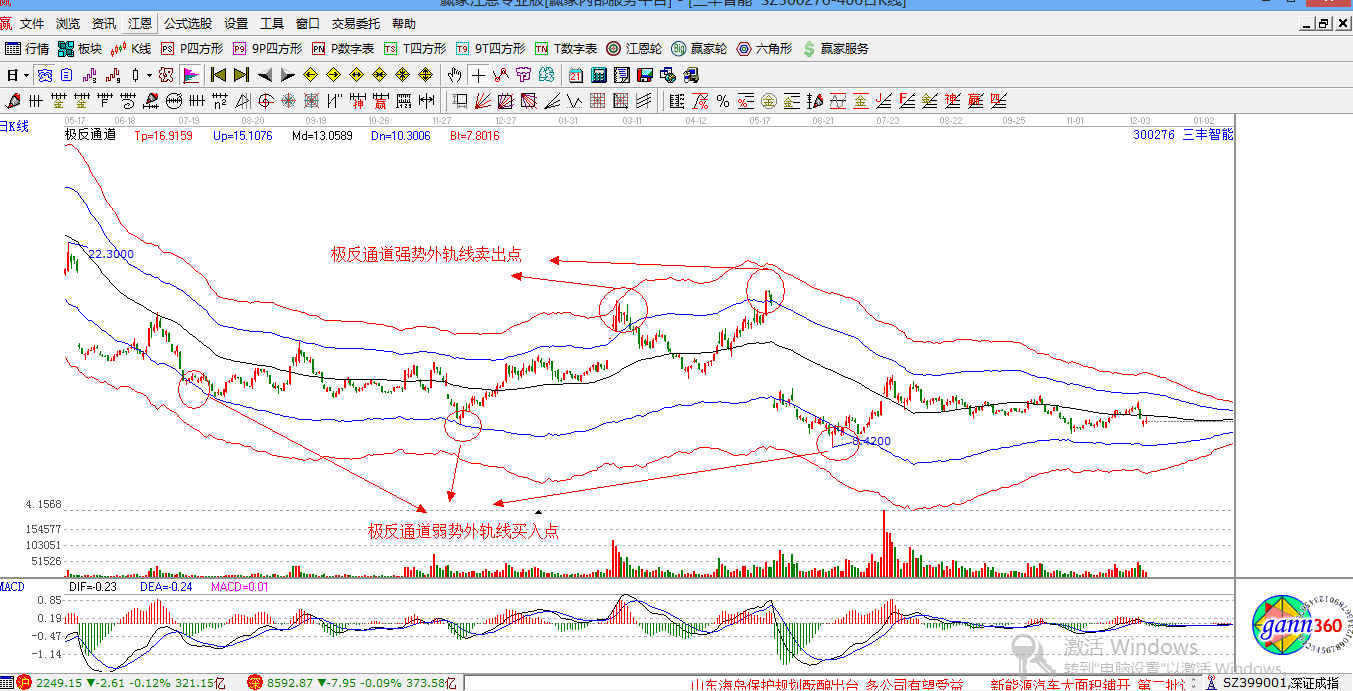Open the candlestick style dropdown arrow
Screen dimensions: 1353x691
(x=149, y=75)
